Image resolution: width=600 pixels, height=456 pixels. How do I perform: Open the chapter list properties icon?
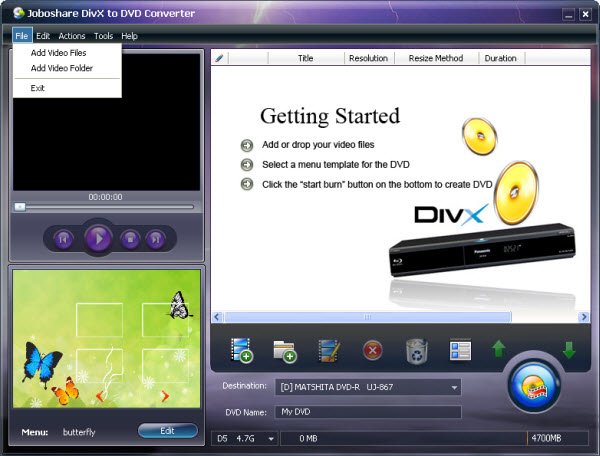click(x=460, y=350)
